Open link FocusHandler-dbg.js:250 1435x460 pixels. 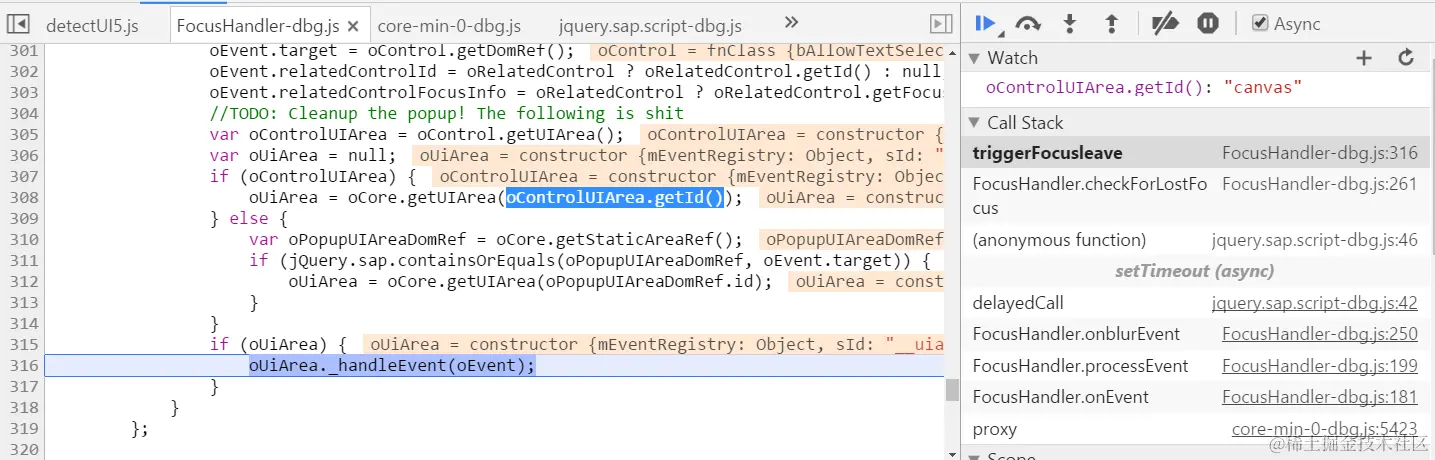[1320, 334]
